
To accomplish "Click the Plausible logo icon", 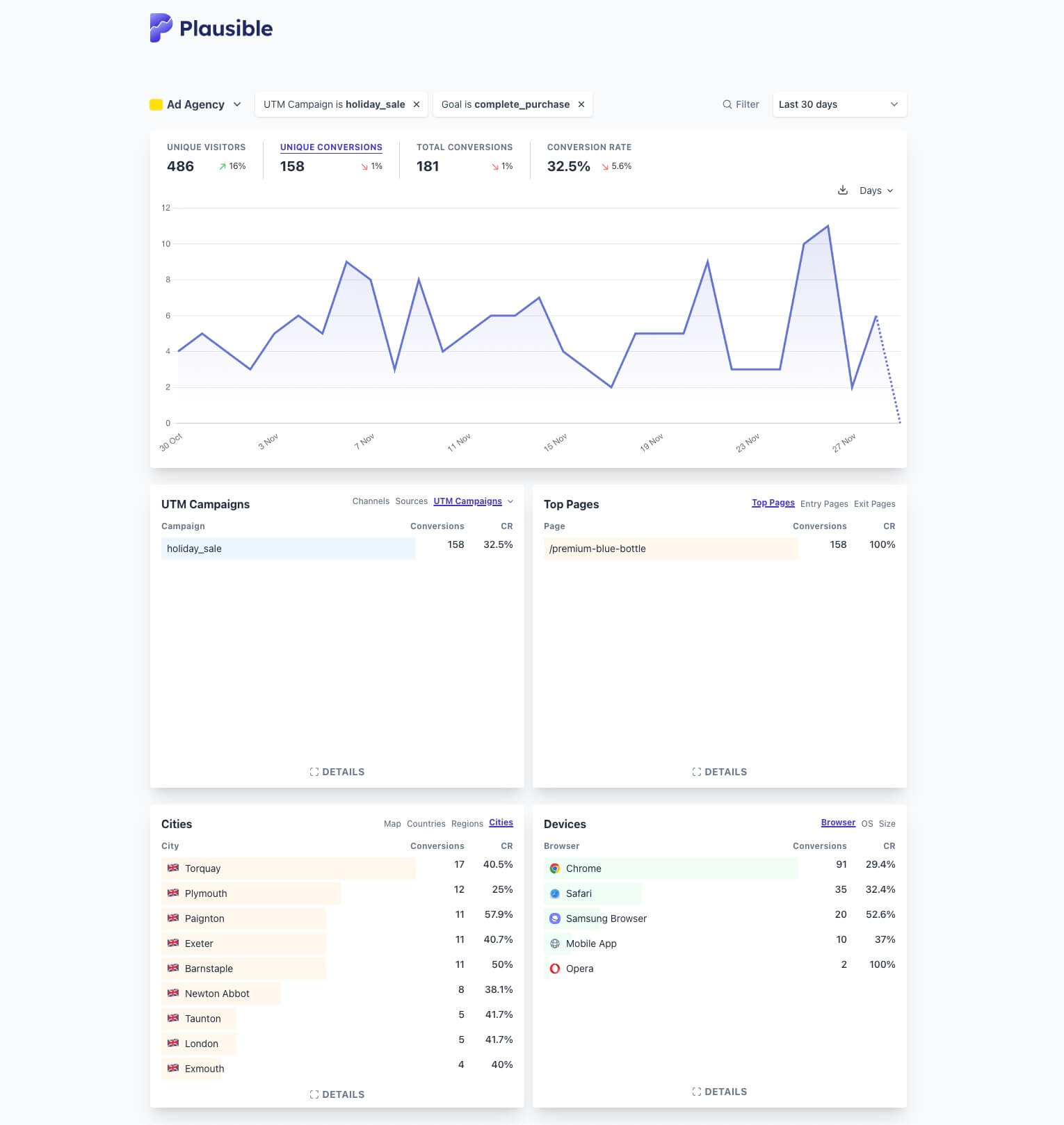I will tap(161, 28).
